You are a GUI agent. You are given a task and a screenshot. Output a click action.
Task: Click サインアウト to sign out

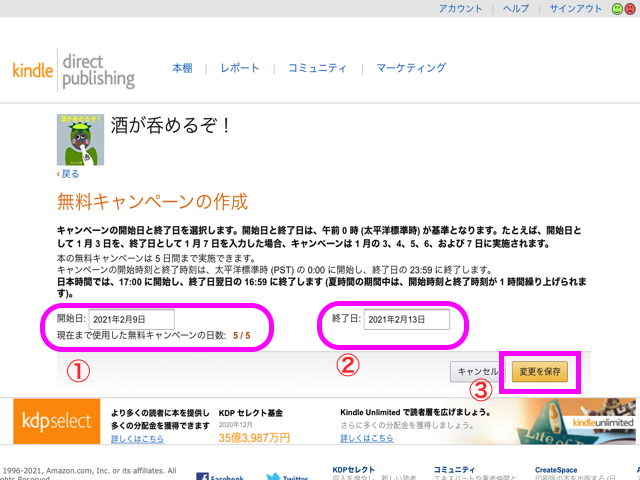point(576,9)
